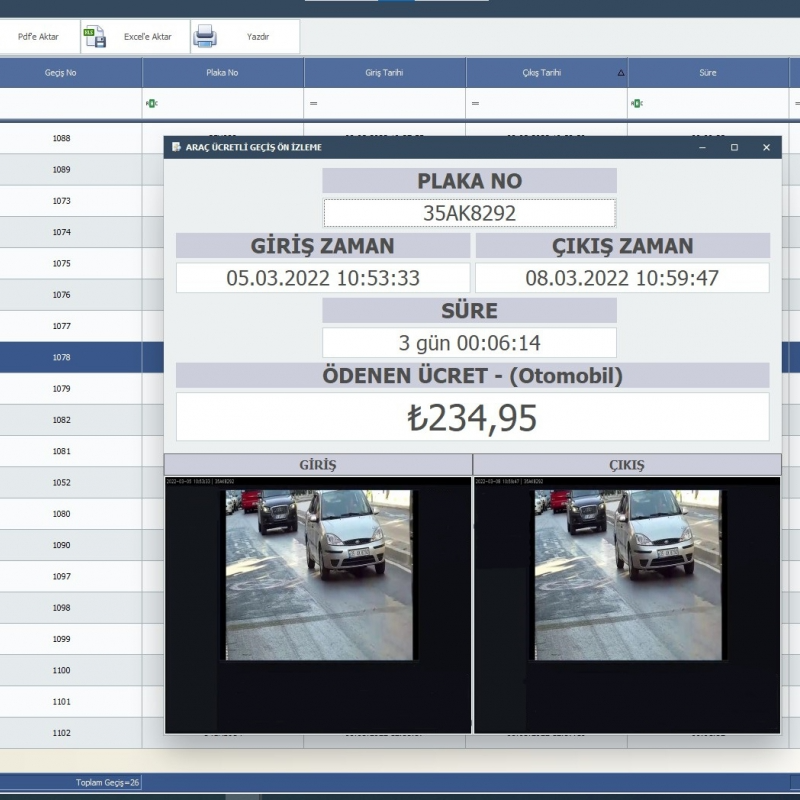Click the Giriş Tarihi column header
Viewport: 800px width, 800px height.
point(384,73)
